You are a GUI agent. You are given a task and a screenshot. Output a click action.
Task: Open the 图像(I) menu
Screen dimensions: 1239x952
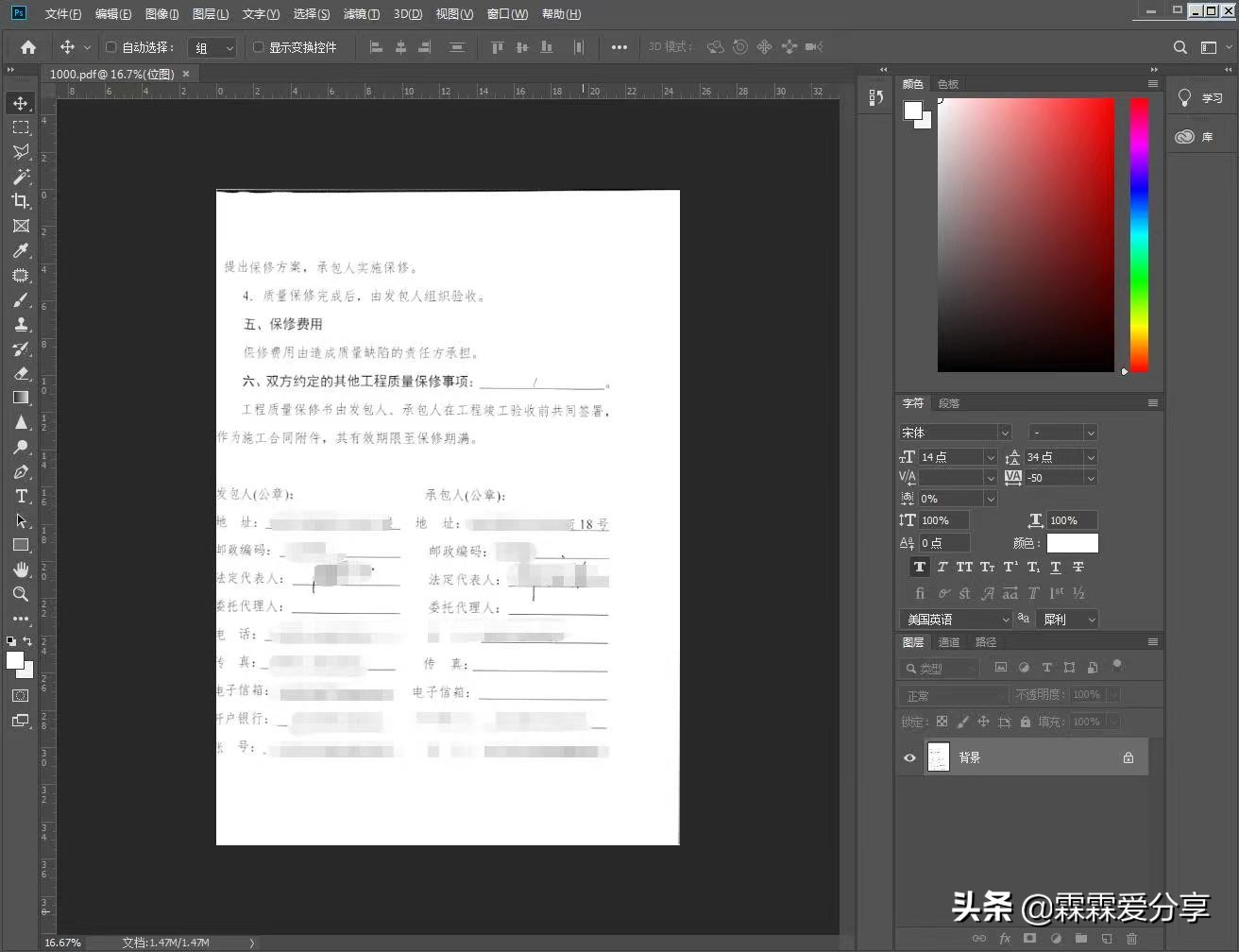[162, 14]
